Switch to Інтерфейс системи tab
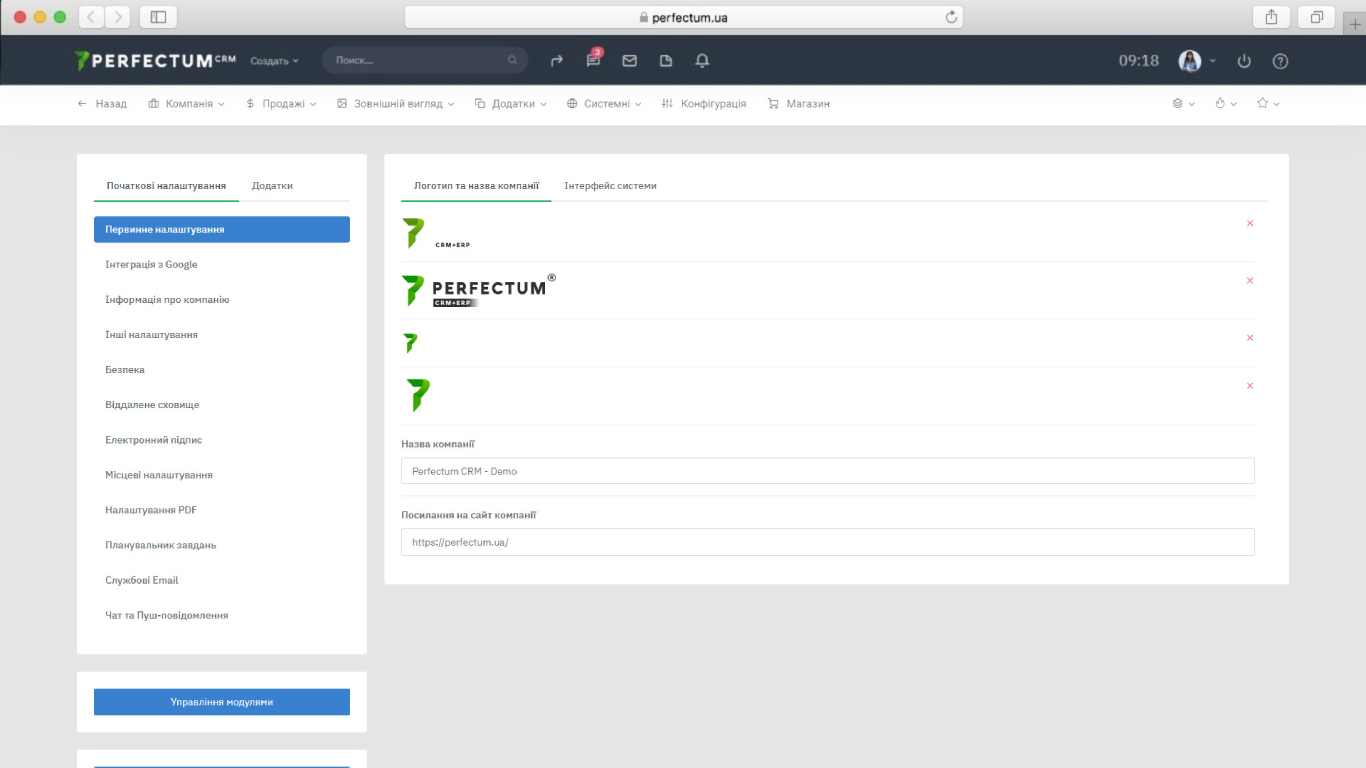 pos(610,186)
